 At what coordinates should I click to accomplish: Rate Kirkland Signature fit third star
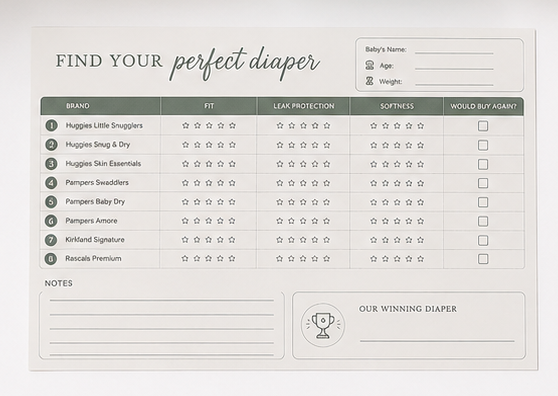[209, 240]
